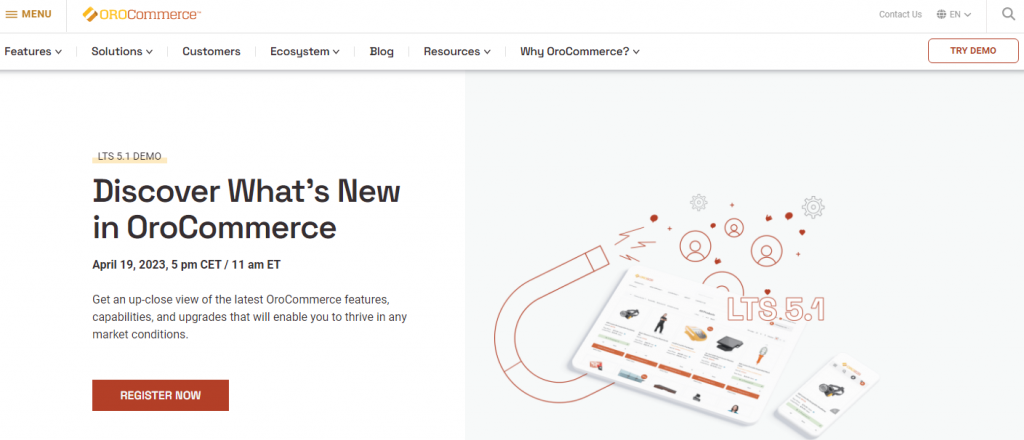1024x440 pixels.
Task: Expand the Ecosystem menu
Action: [x=305, y=52]
